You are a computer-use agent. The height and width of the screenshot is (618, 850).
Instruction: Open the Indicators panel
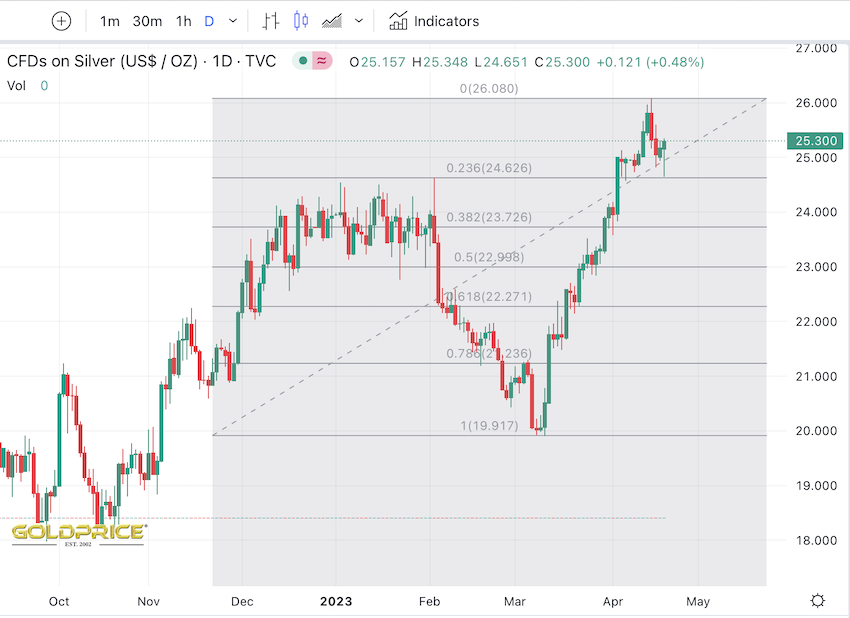434,21
